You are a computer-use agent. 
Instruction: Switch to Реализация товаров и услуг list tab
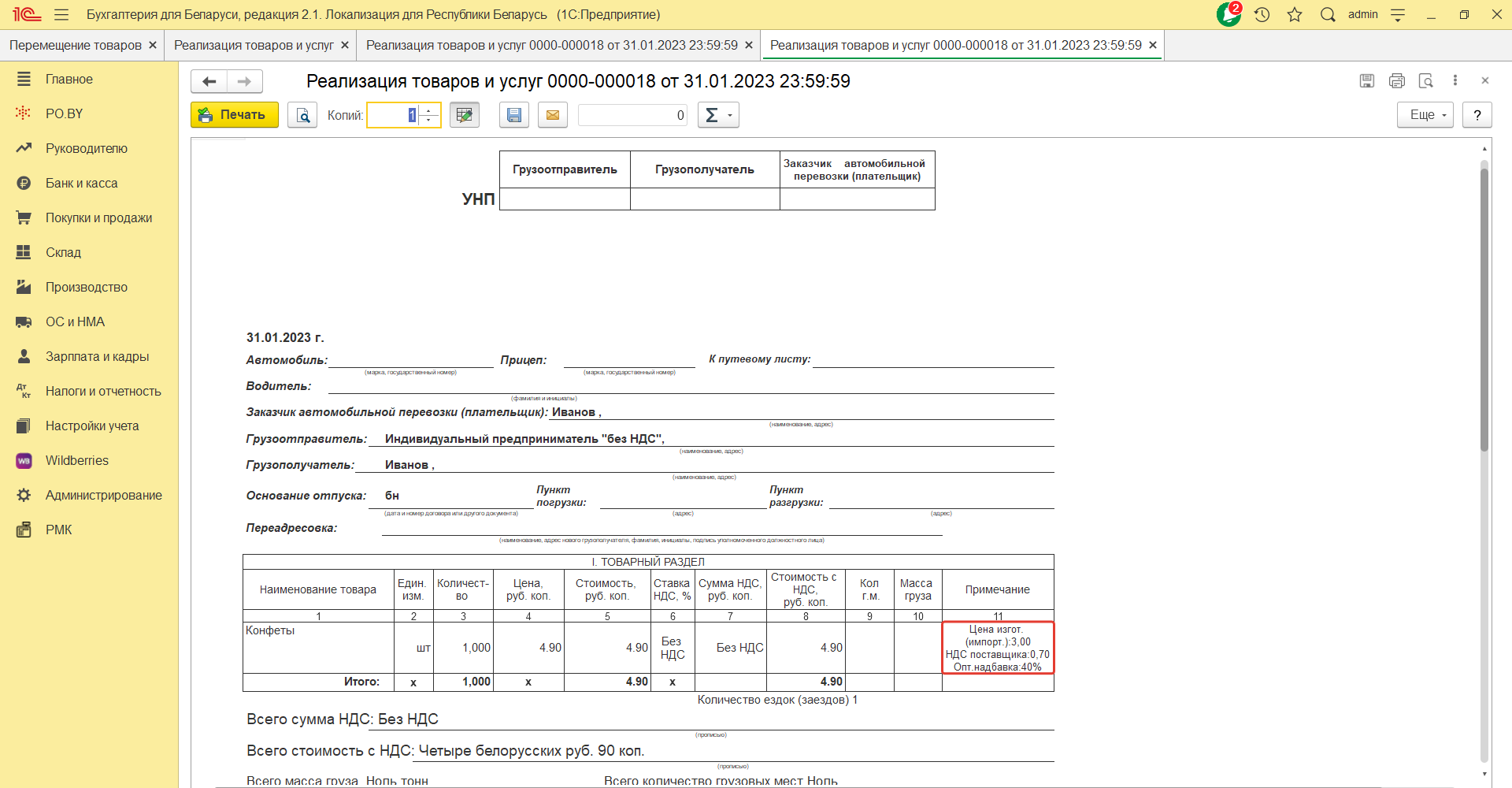point(254,46)
